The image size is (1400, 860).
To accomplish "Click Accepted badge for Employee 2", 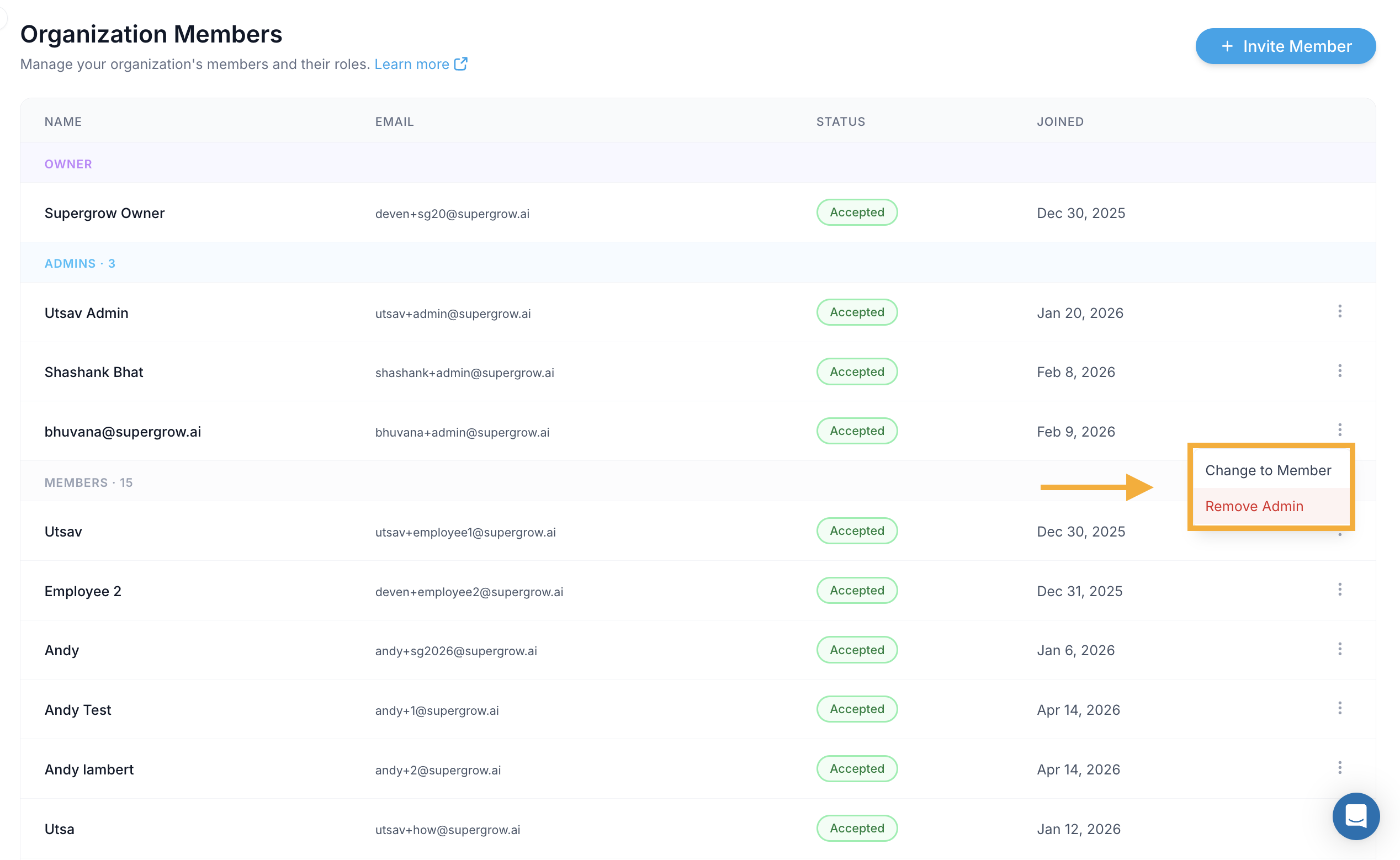I will coord(857,591).
